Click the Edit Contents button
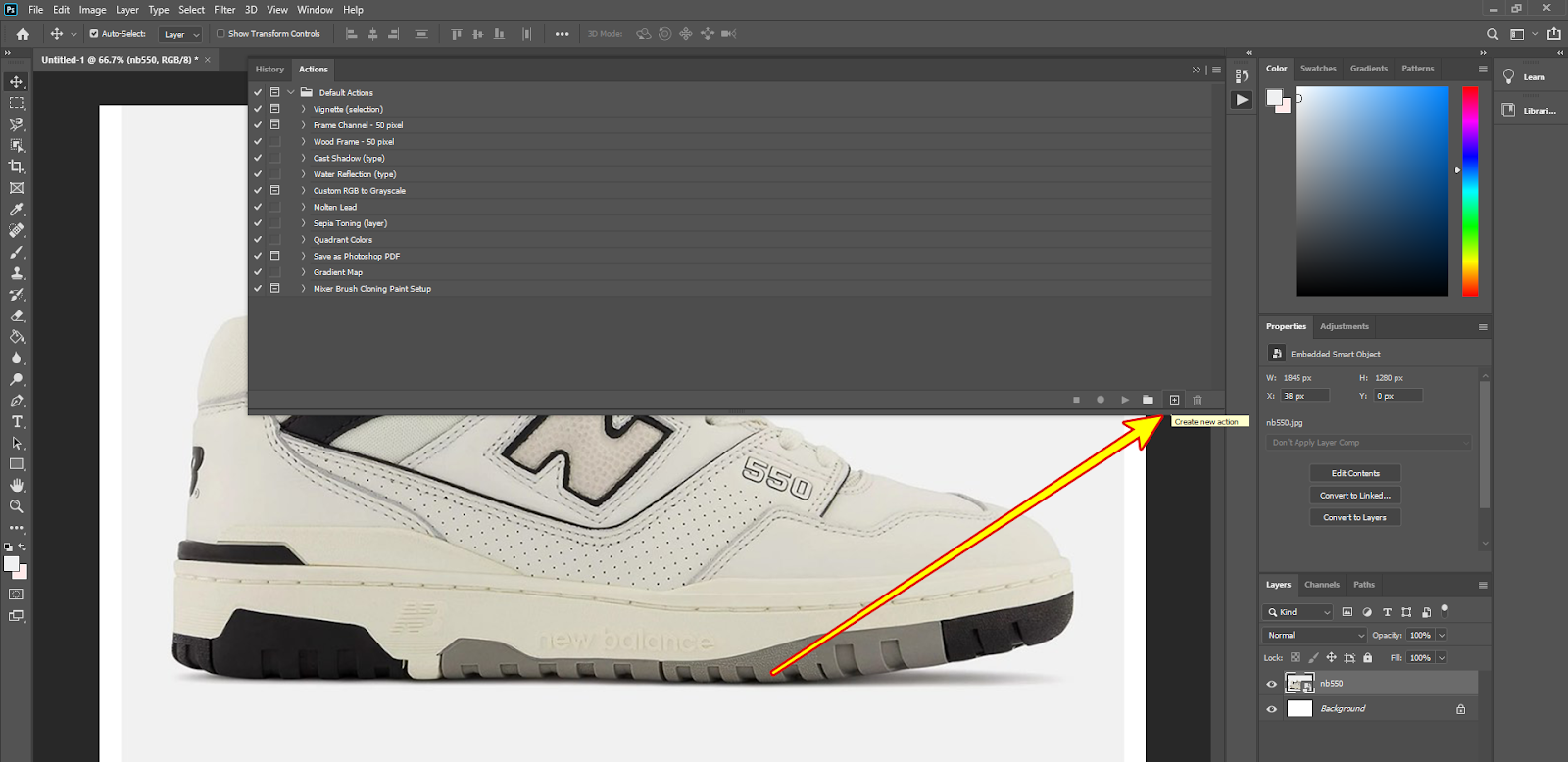Viewport: 1568px width, 762px height. (x=1355, y=473)
